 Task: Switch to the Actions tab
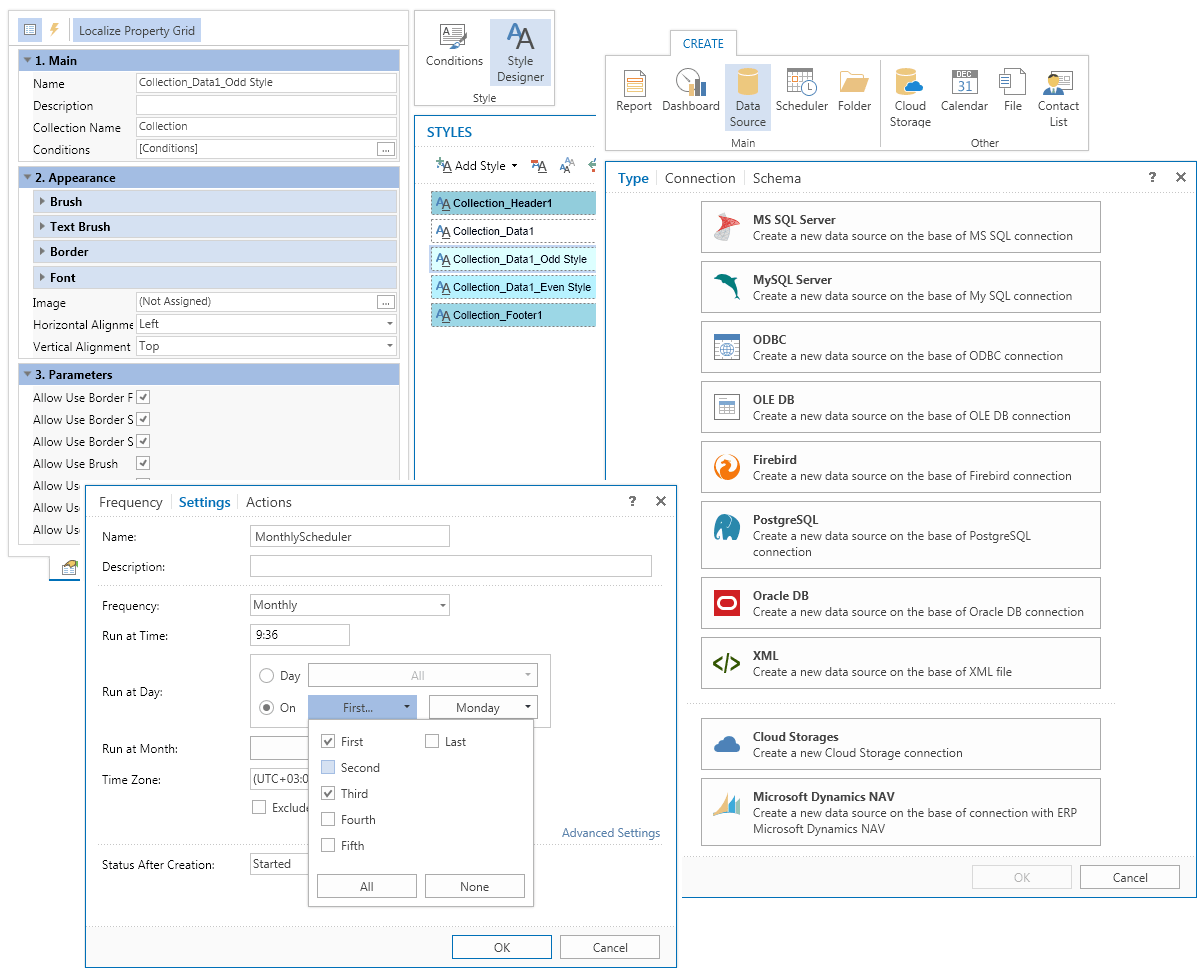tap(269, 502)
